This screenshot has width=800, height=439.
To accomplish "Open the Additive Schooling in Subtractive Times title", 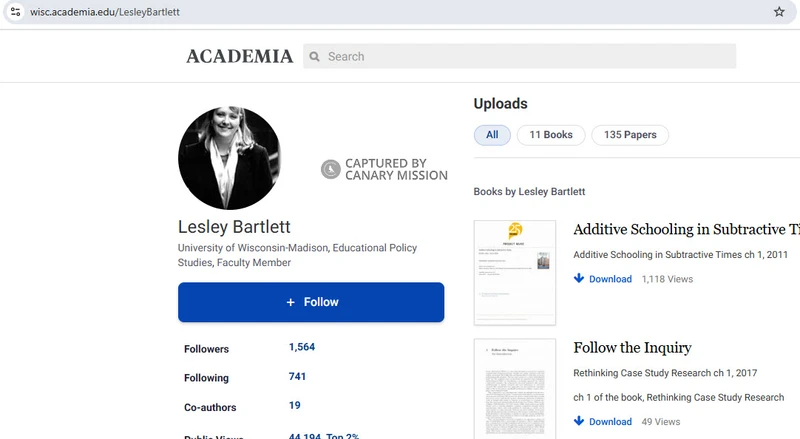I will 686,229.
